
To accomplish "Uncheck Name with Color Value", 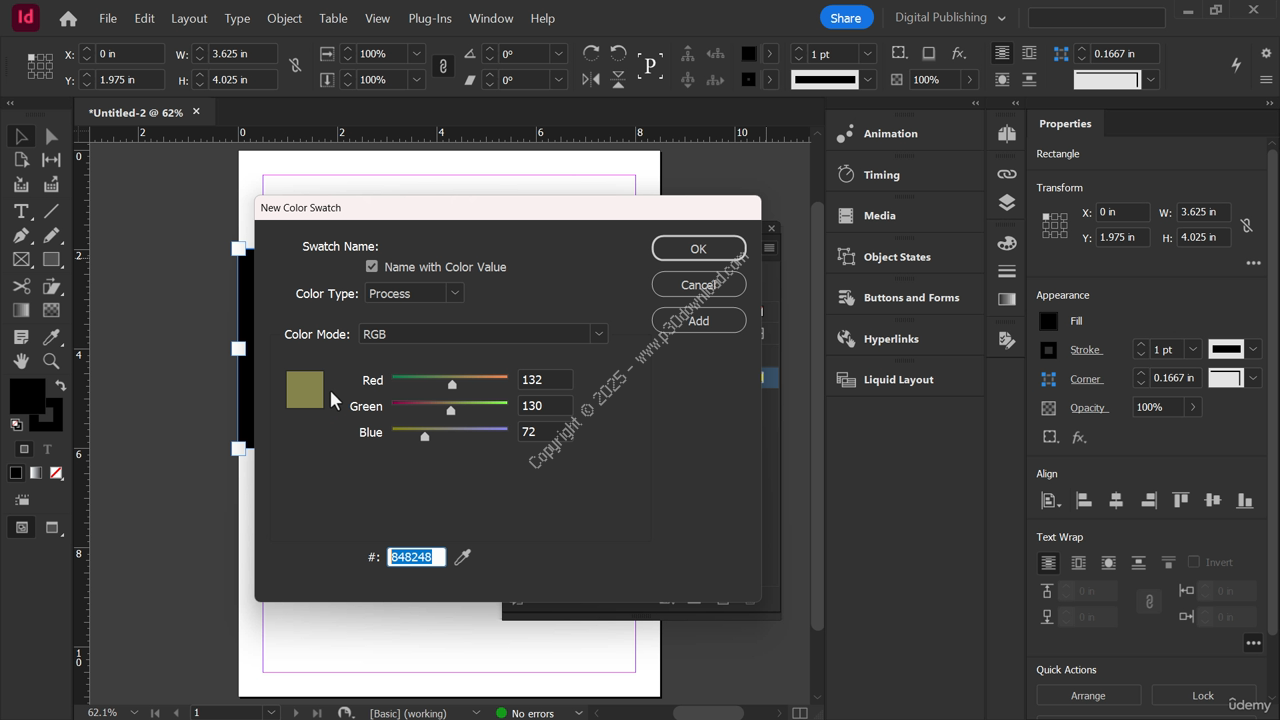I will coord(372,267).
